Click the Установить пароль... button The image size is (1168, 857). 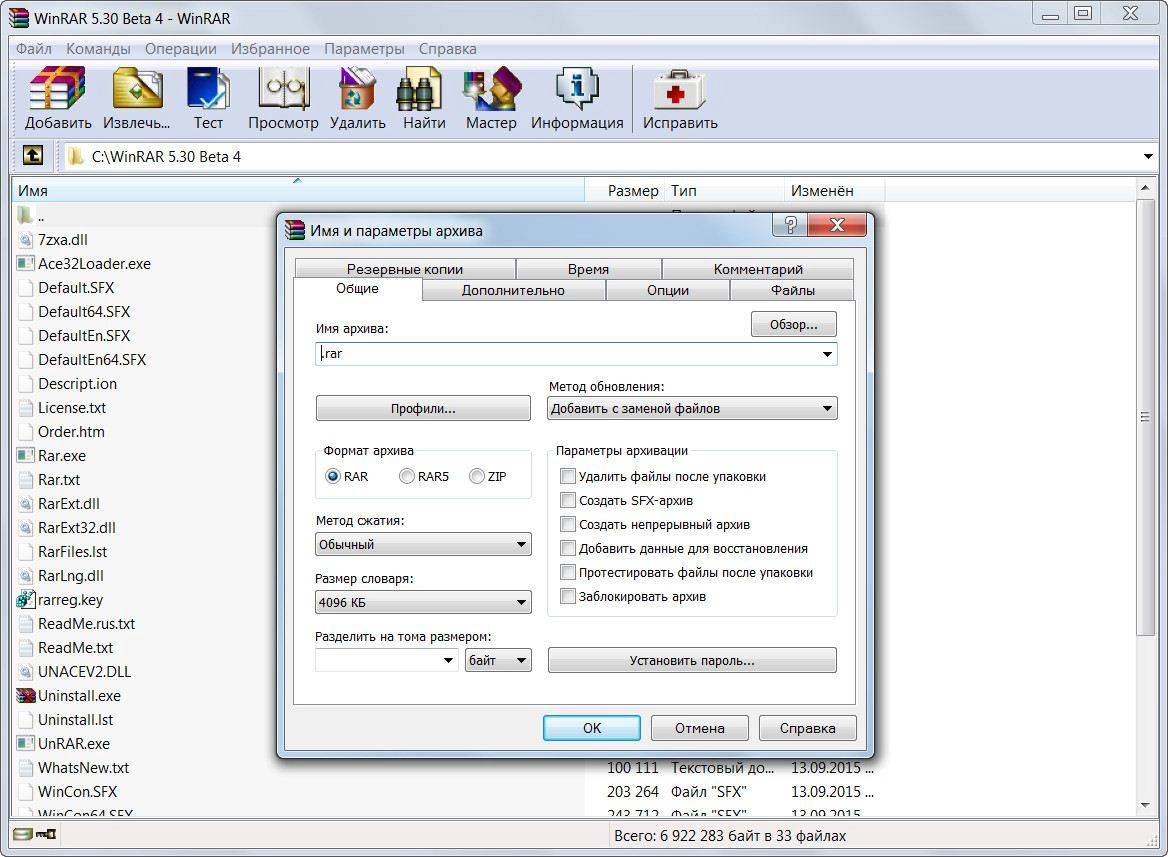692,660
